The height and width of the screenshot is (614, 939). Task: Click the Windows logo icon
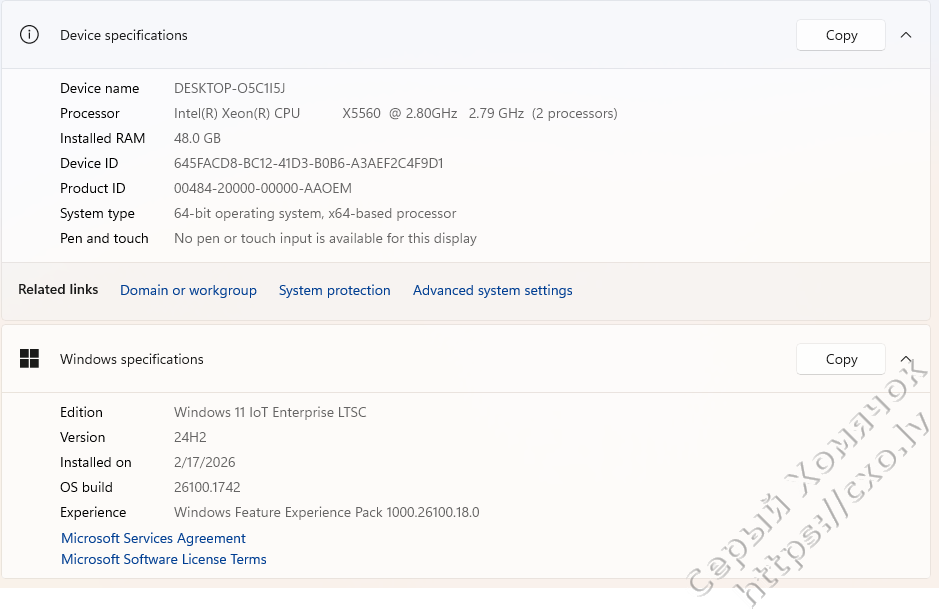point(30,359)
